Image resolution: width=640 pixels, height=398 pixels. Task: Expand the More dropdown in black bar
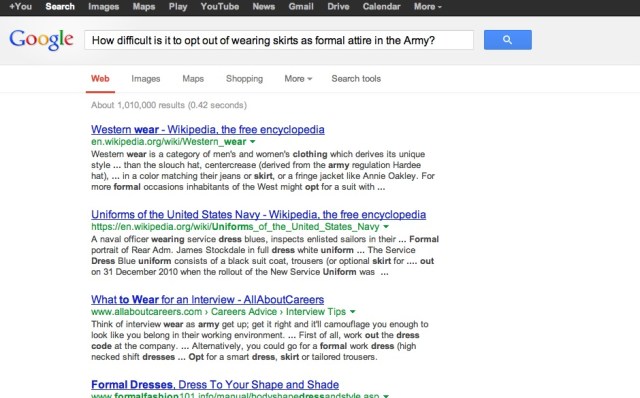[427, 7]
